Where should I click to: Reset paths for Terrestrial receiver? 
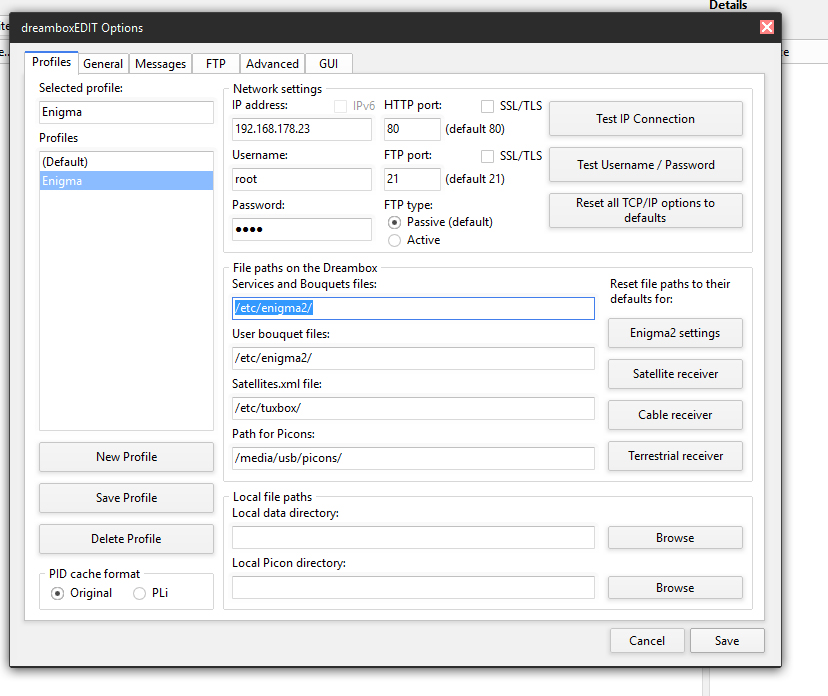[x=675, y=456]
